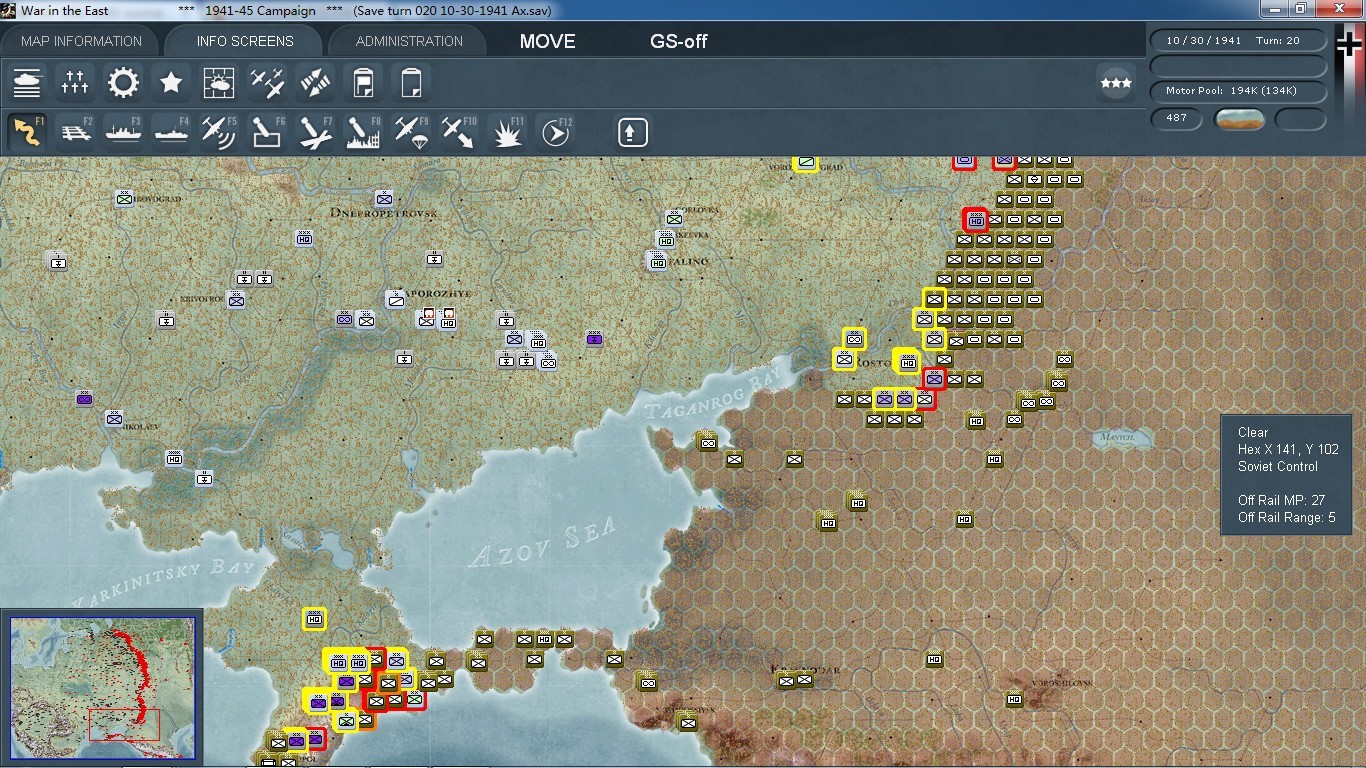This screenshot has width=1366, height=768.
Task: Select F2 rail mode
Action: pos(75,132)
